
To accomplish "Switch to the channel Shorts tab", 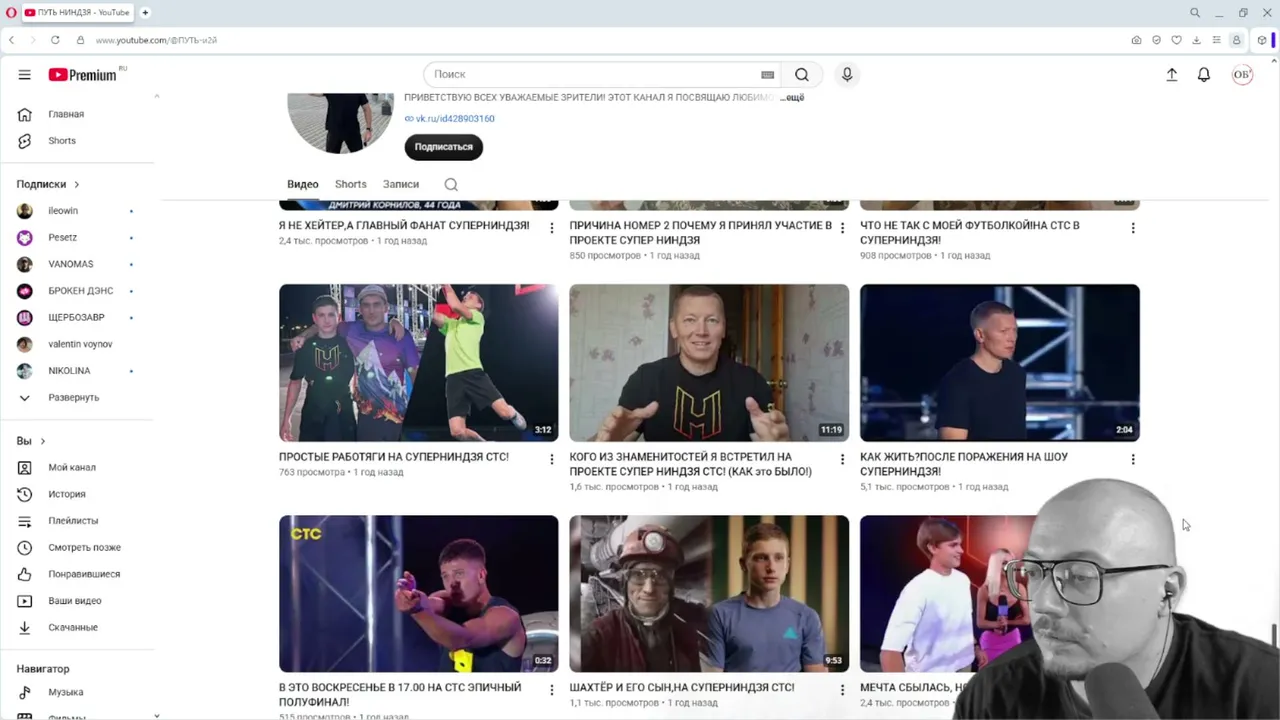I will 351,184.
